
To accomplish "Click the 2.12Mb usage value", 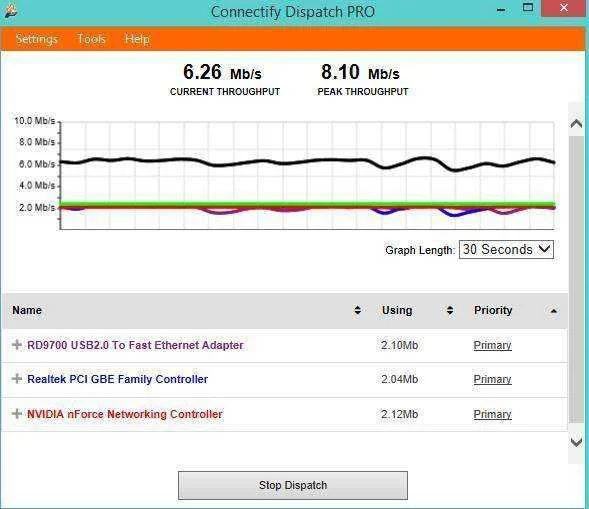I will tap(399, 414).
